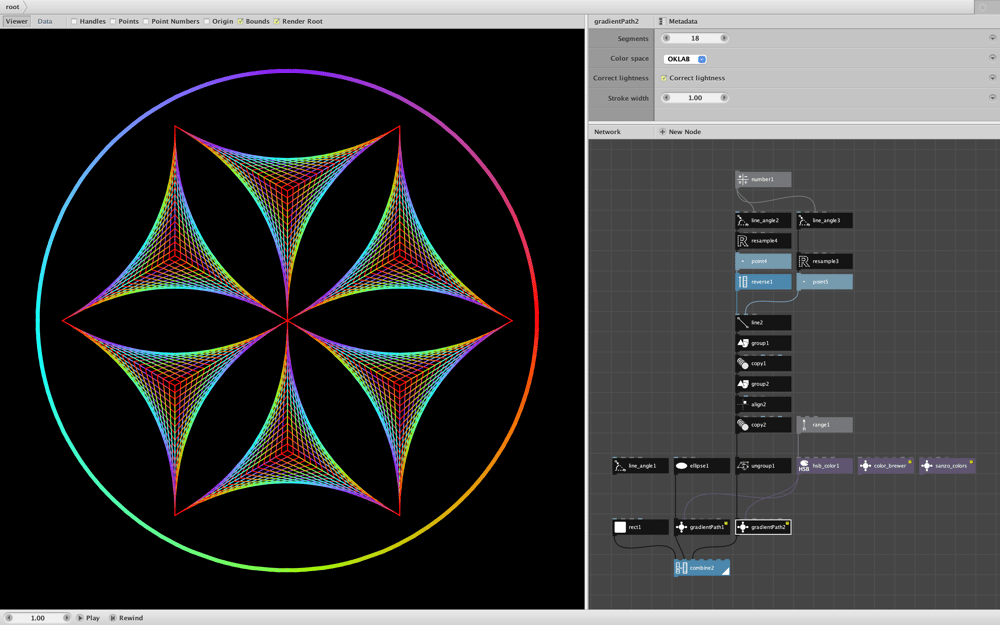The image size is (1000, 625).
Task: Click the Network panel label
Action: click(x=607, y=131)
